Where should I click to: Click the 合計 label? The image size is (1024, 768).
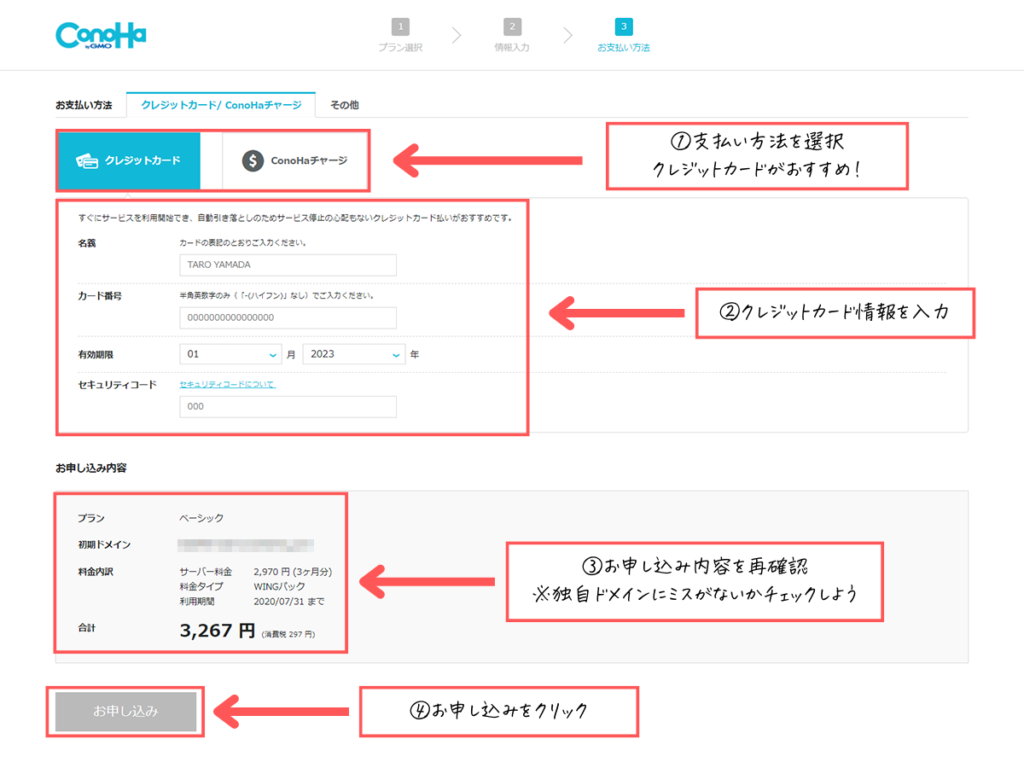coord(87,628)
